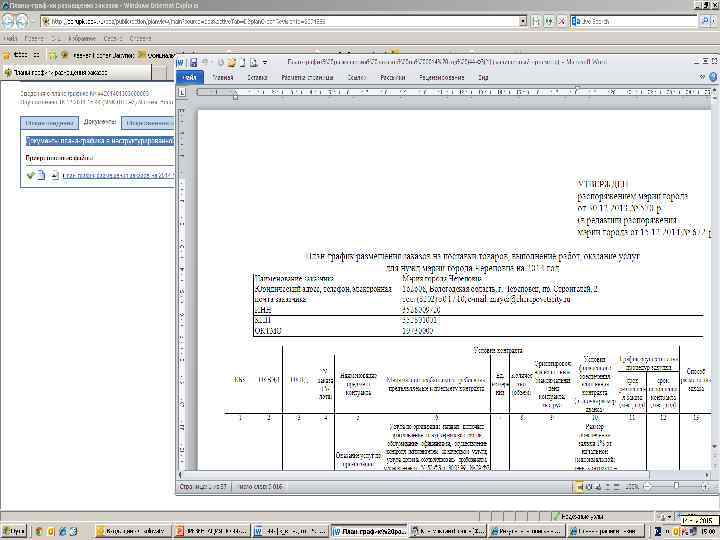This screenshot has height=540, width=720.
Task: Click the compatibility view icon beside the address bar
Action: (536, 21)
